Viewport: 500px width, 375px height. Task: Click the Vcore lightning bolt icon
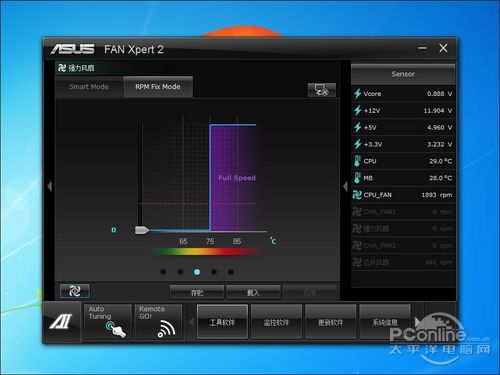[x=358, y=94]
